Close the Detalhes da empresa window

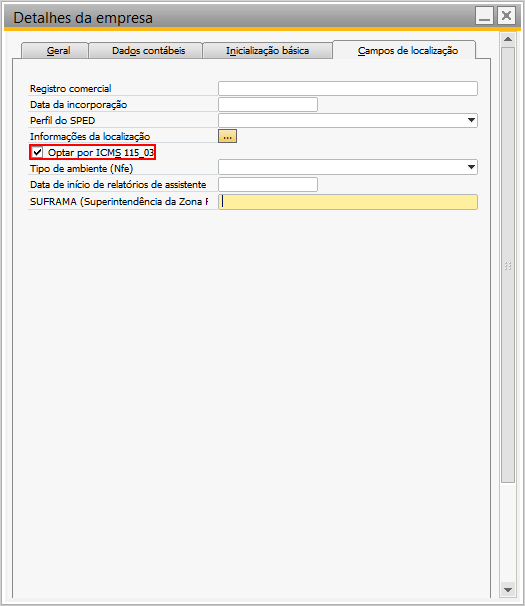point(506,16)
